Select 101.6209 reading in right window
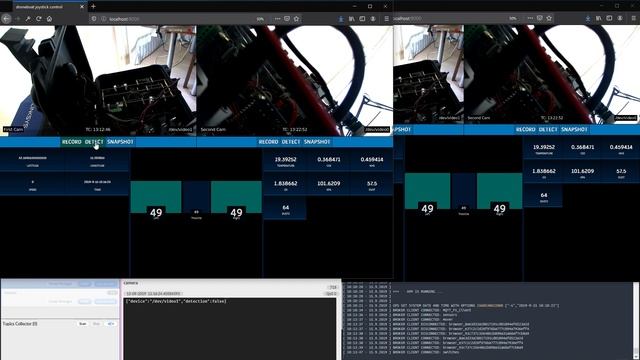The width and height of the screenshot is (640, 360). (x=582, y=171)
